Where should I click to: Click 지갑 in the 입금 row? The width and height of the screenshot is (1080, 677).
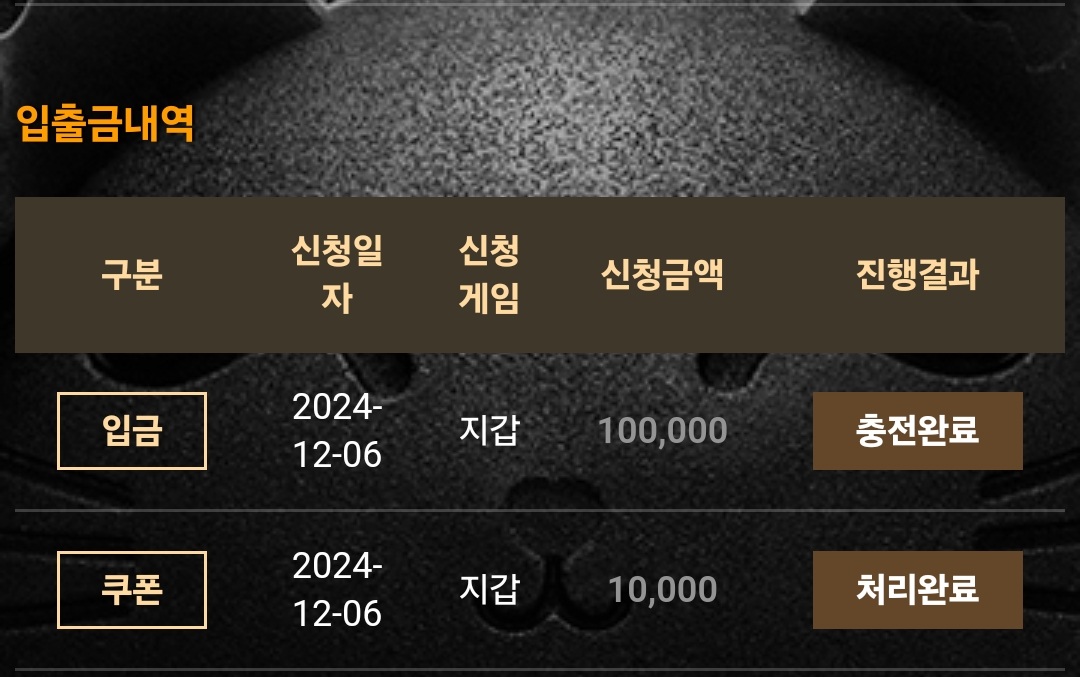tap(489, 431)
